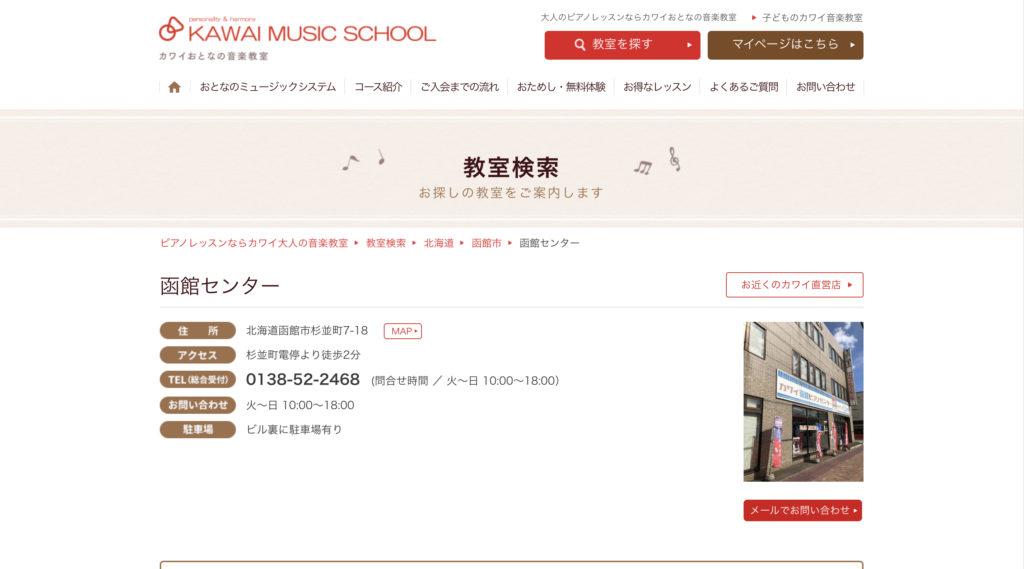1024x569 pixels.
Task: Click the アクセス label badge
Action: [198, 355]
